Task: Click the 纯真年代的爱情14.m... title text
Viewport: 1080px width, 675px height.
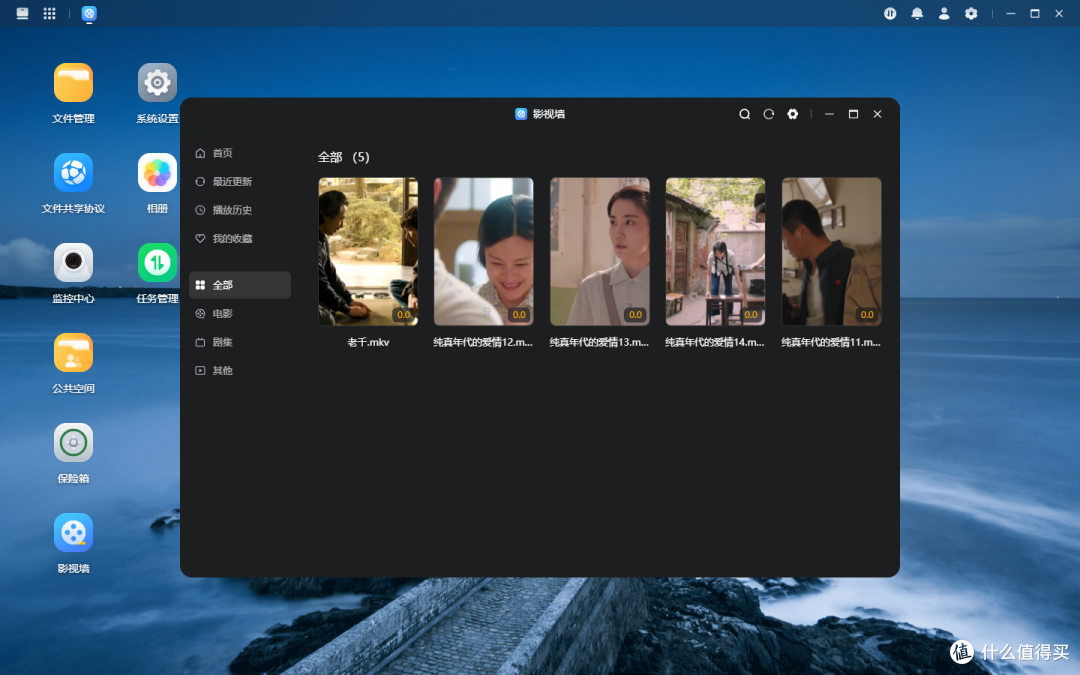Action: tap(716, 342)
